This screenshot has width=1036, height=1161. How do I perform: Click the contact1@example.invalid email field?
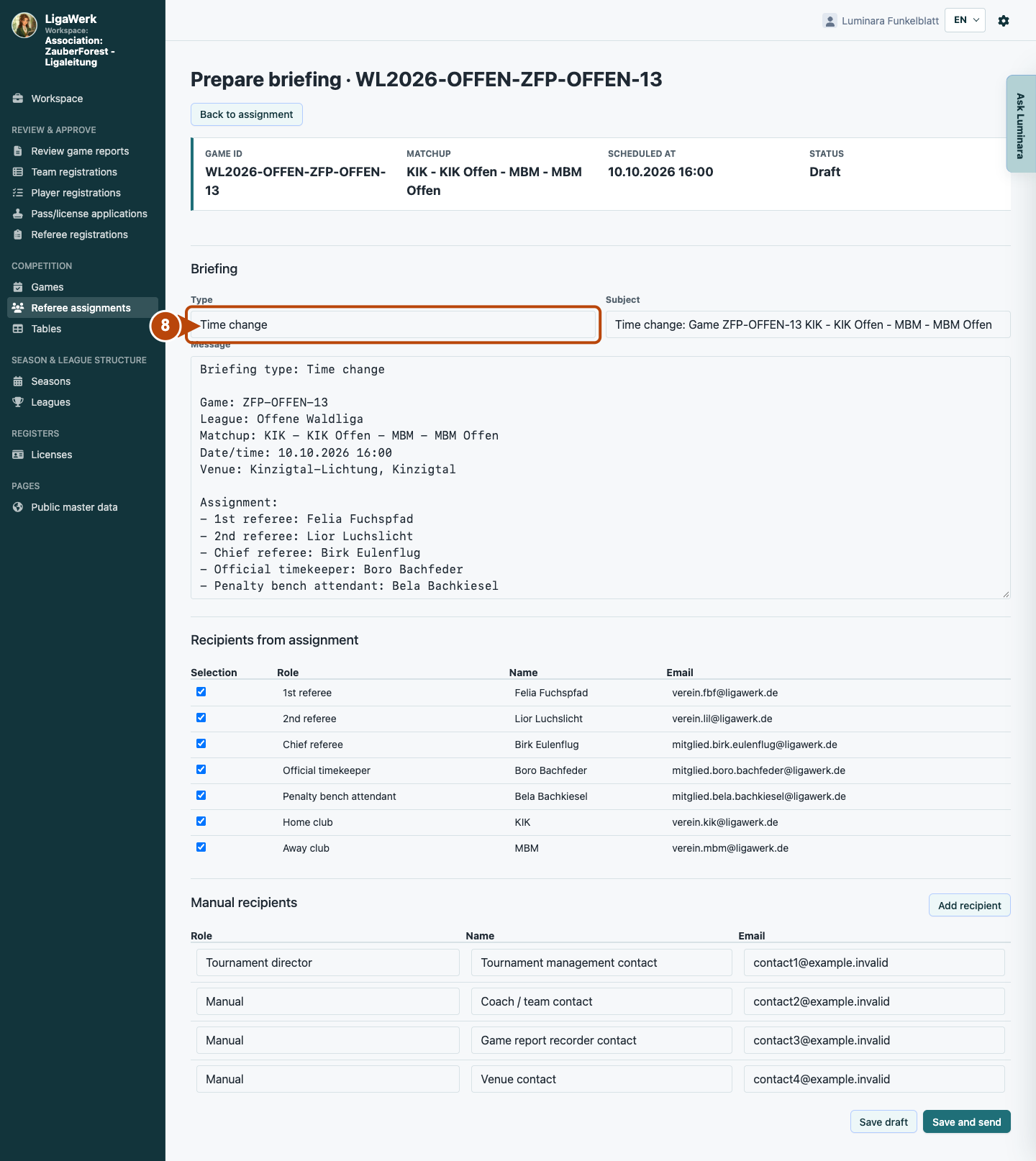tap(874, 962)
